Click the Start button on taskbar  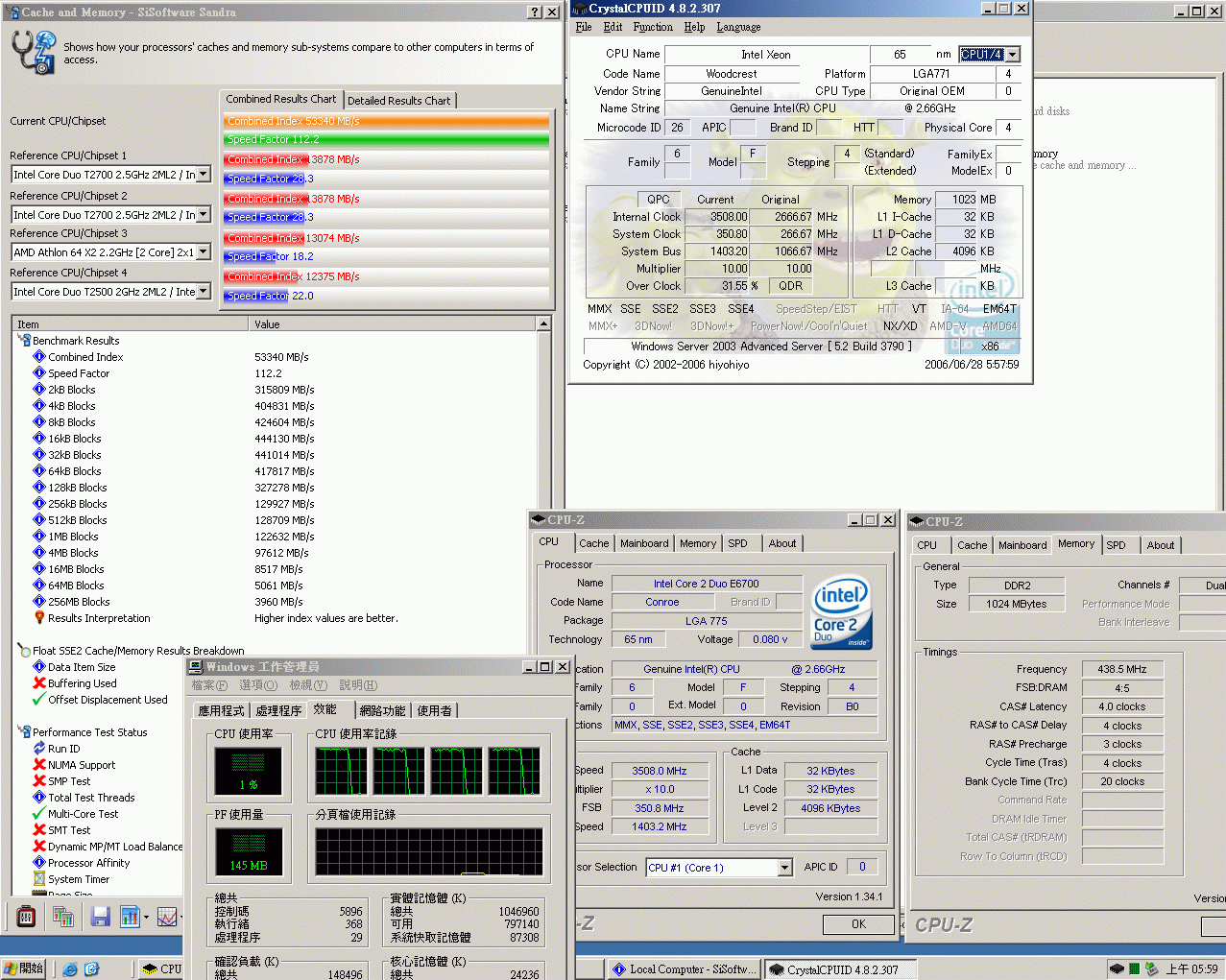coord(23,968)
